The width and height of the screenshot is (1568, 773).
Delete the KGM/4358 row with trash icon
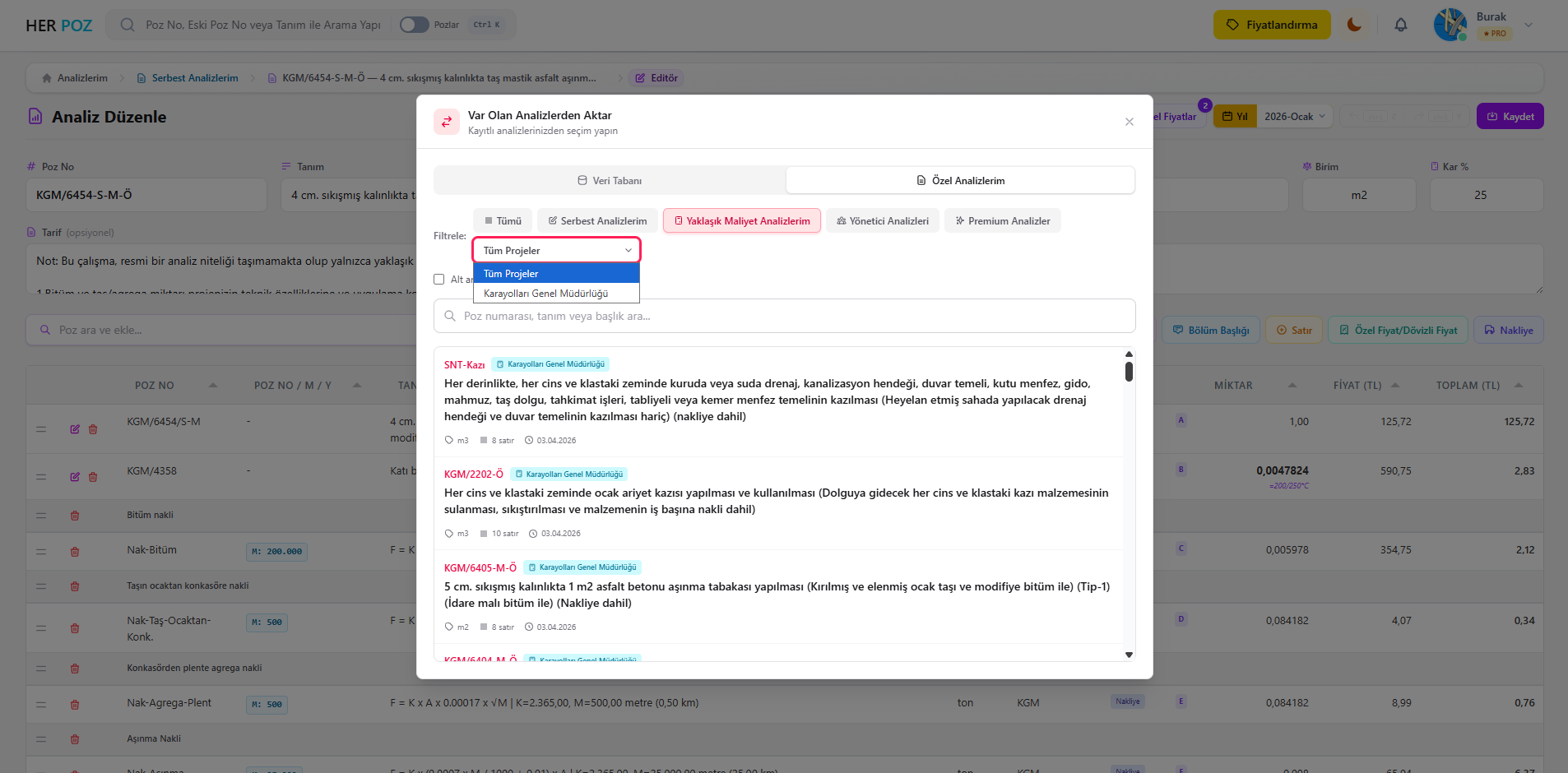(93, 477)
